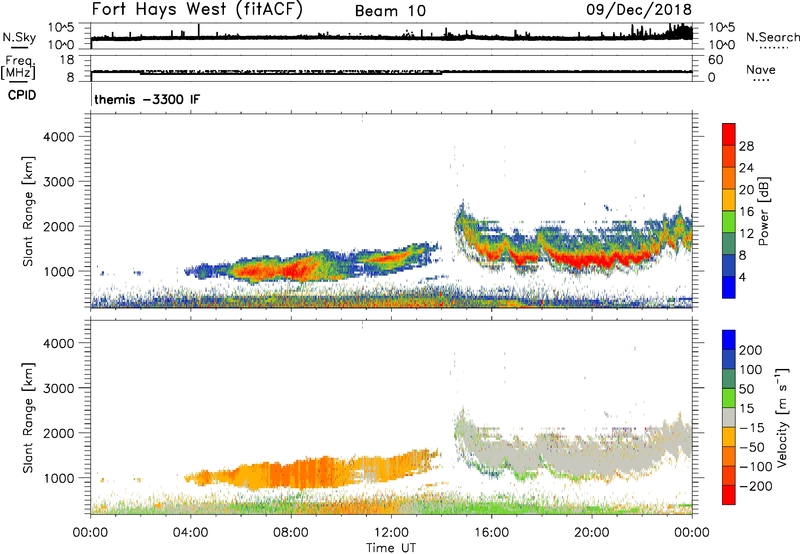Click the gray segment of the velocity colorbar
The height and width of the screenshot is (554, 800).
729,418
